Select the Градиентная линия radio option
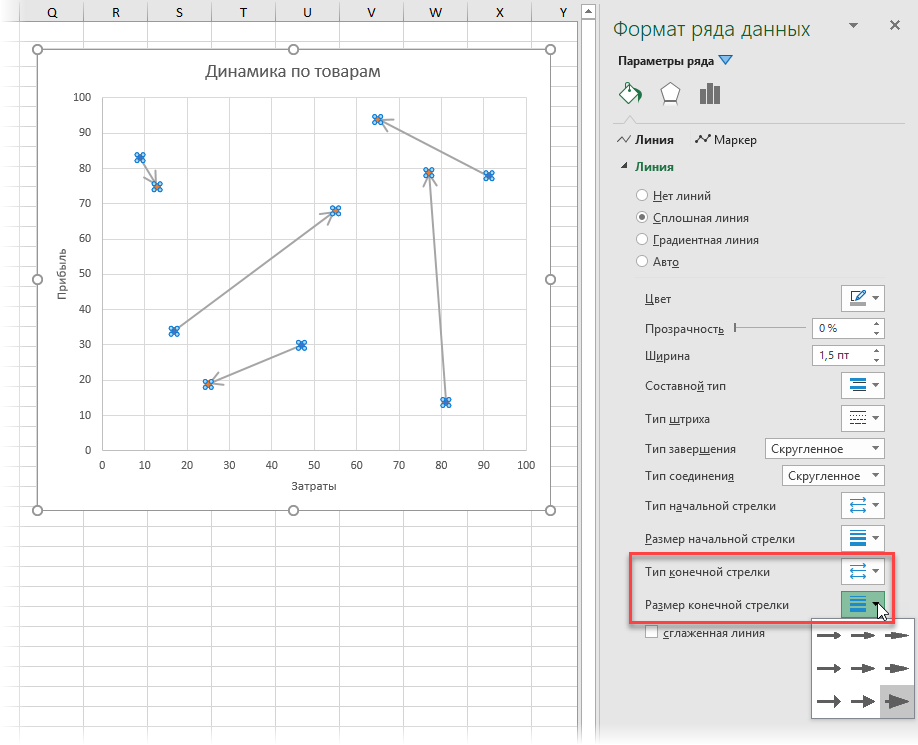The image size is (918, 745). tap(642, 240)
